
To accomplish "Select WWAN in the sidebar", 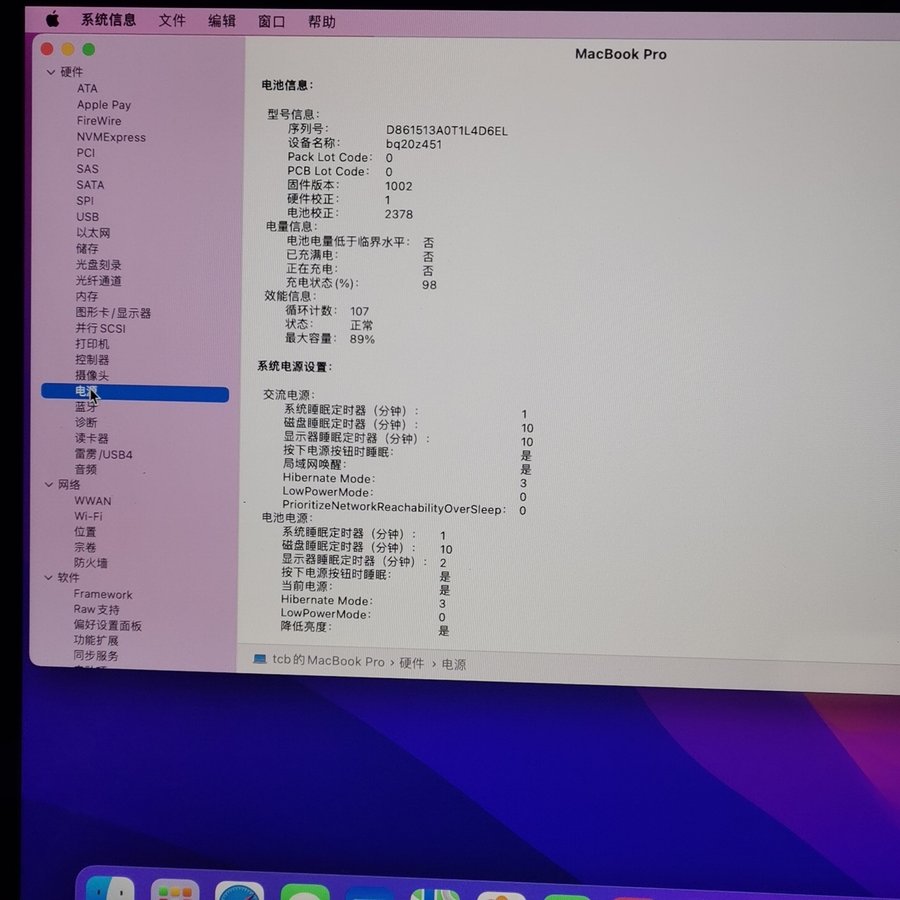I will pos(93,501).
